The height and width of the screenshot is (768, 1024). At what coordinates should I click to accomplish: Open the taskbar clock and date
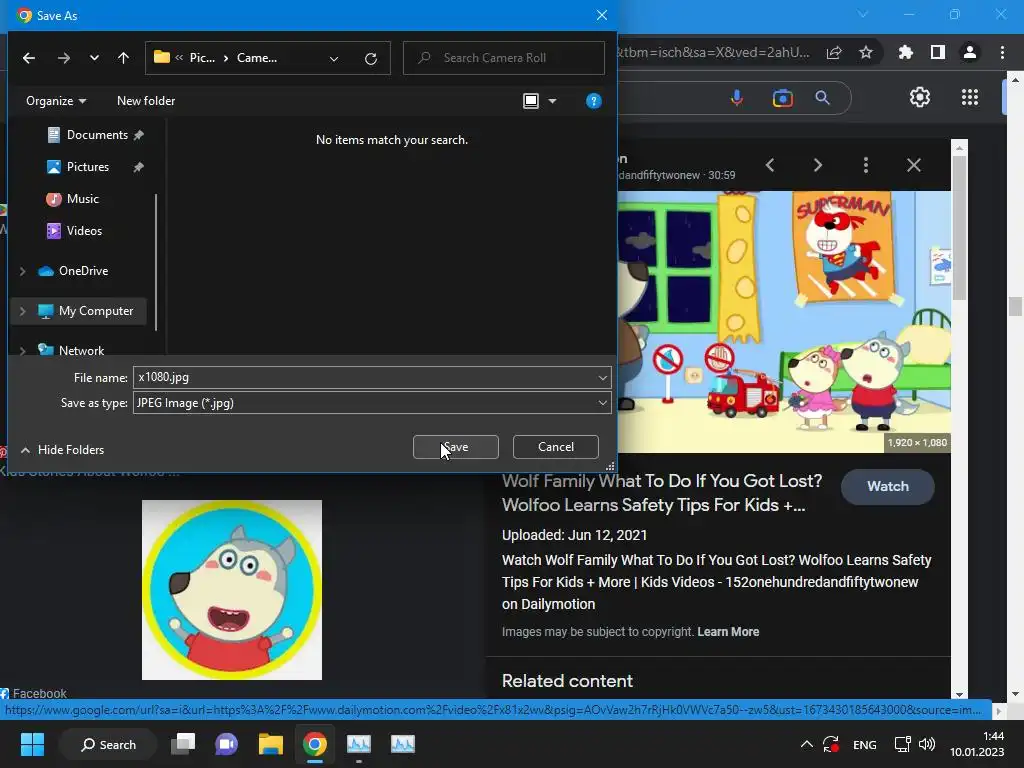[x=977, y=744]
